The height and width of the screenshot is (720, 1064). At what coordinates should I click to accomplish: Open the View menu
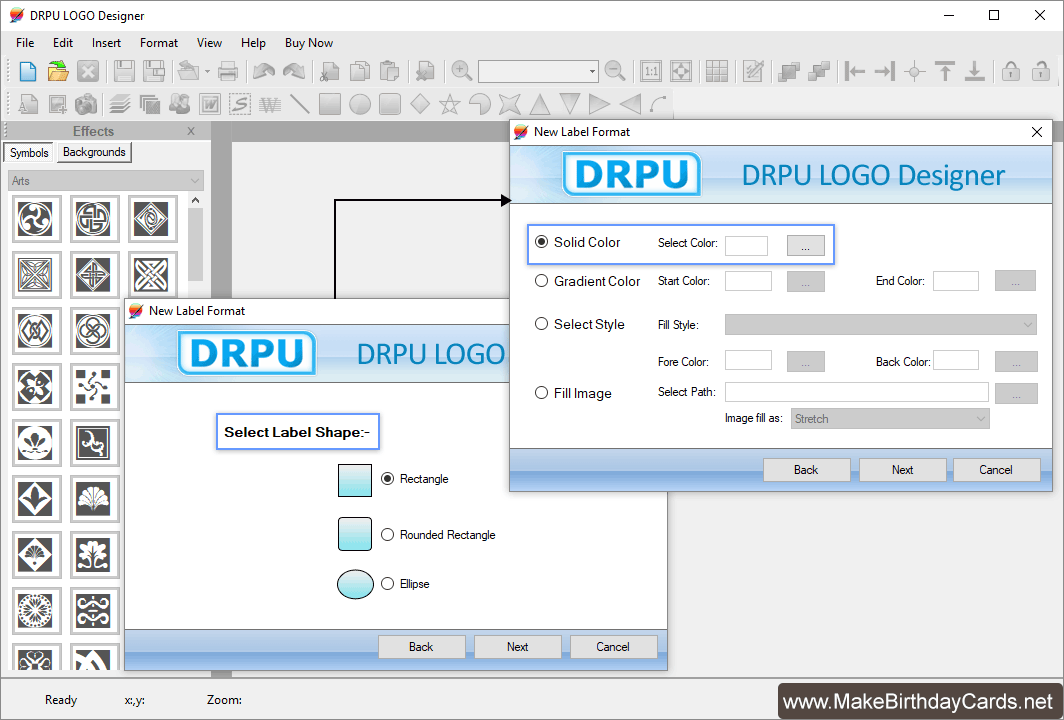tap(210, 43)
